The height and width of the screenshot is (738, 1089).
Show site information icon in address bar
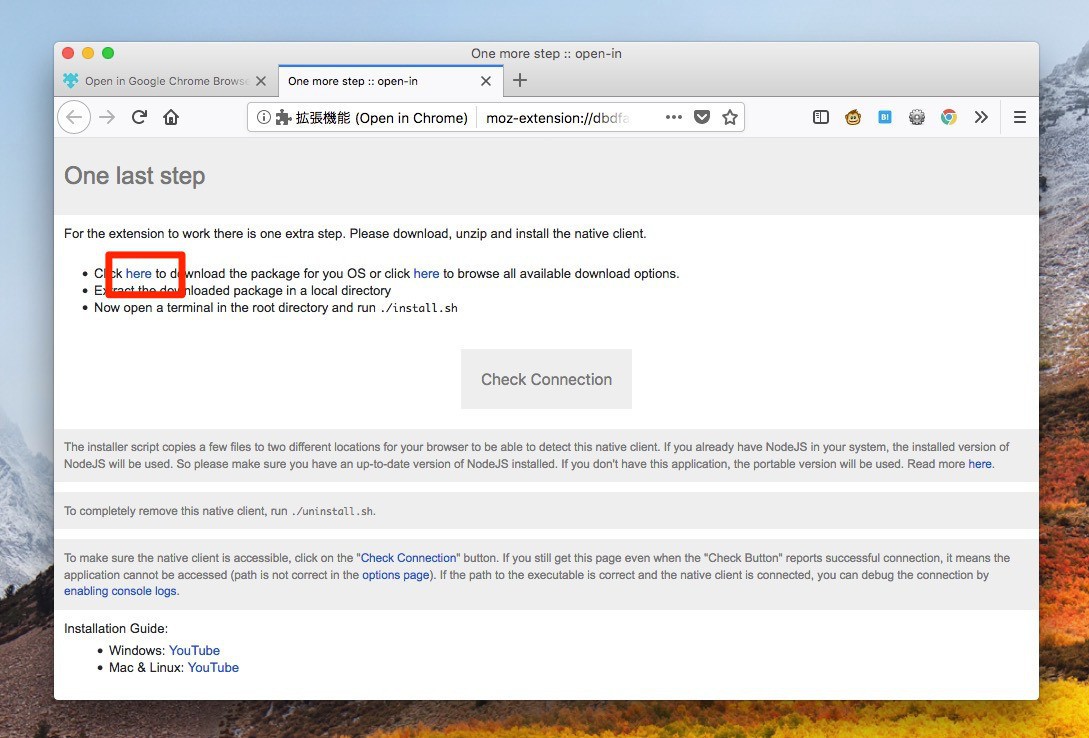pyautogui.click(x=263, y=117)
